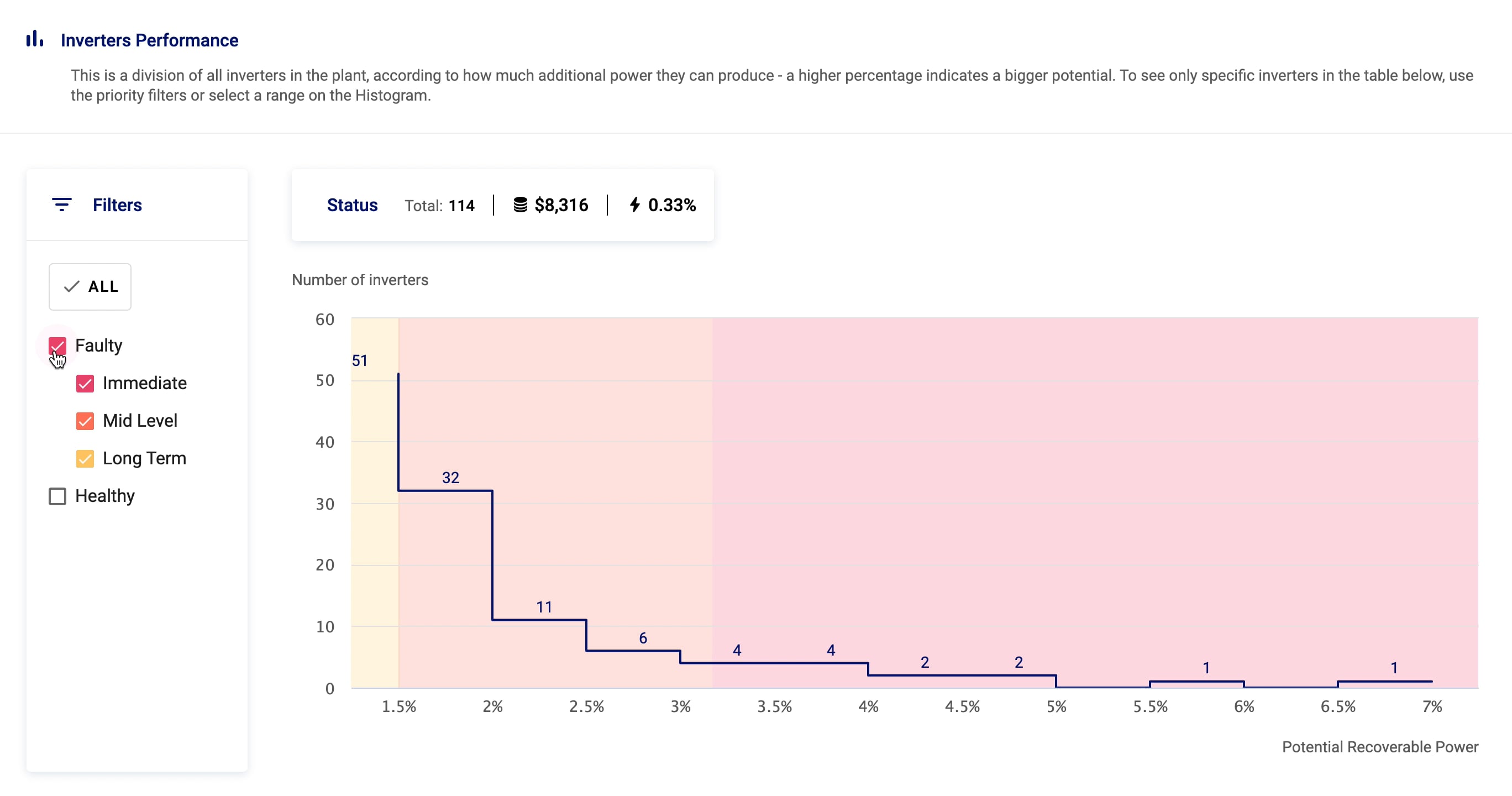Viewport: 1512px width, 796px height.
Task: Click the coins icon beside $8,316
Action: click(x=520, y=205)
